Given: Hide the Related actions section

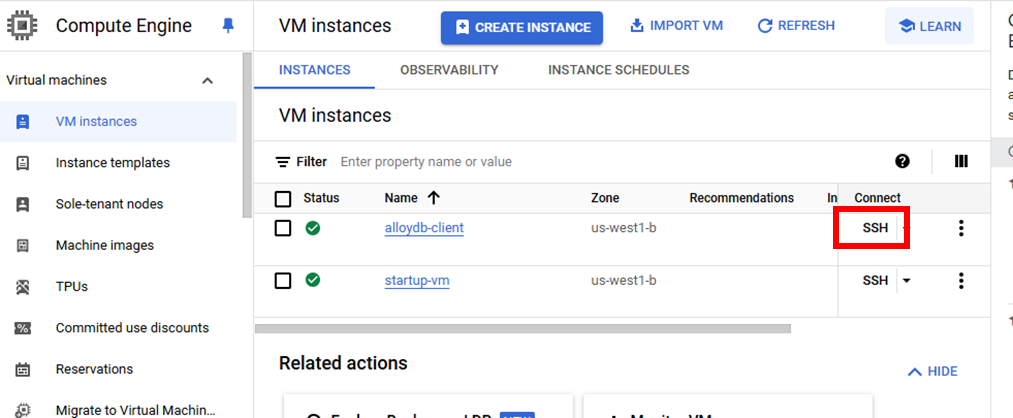Looking at the screenshot, I should click(932, 371).
